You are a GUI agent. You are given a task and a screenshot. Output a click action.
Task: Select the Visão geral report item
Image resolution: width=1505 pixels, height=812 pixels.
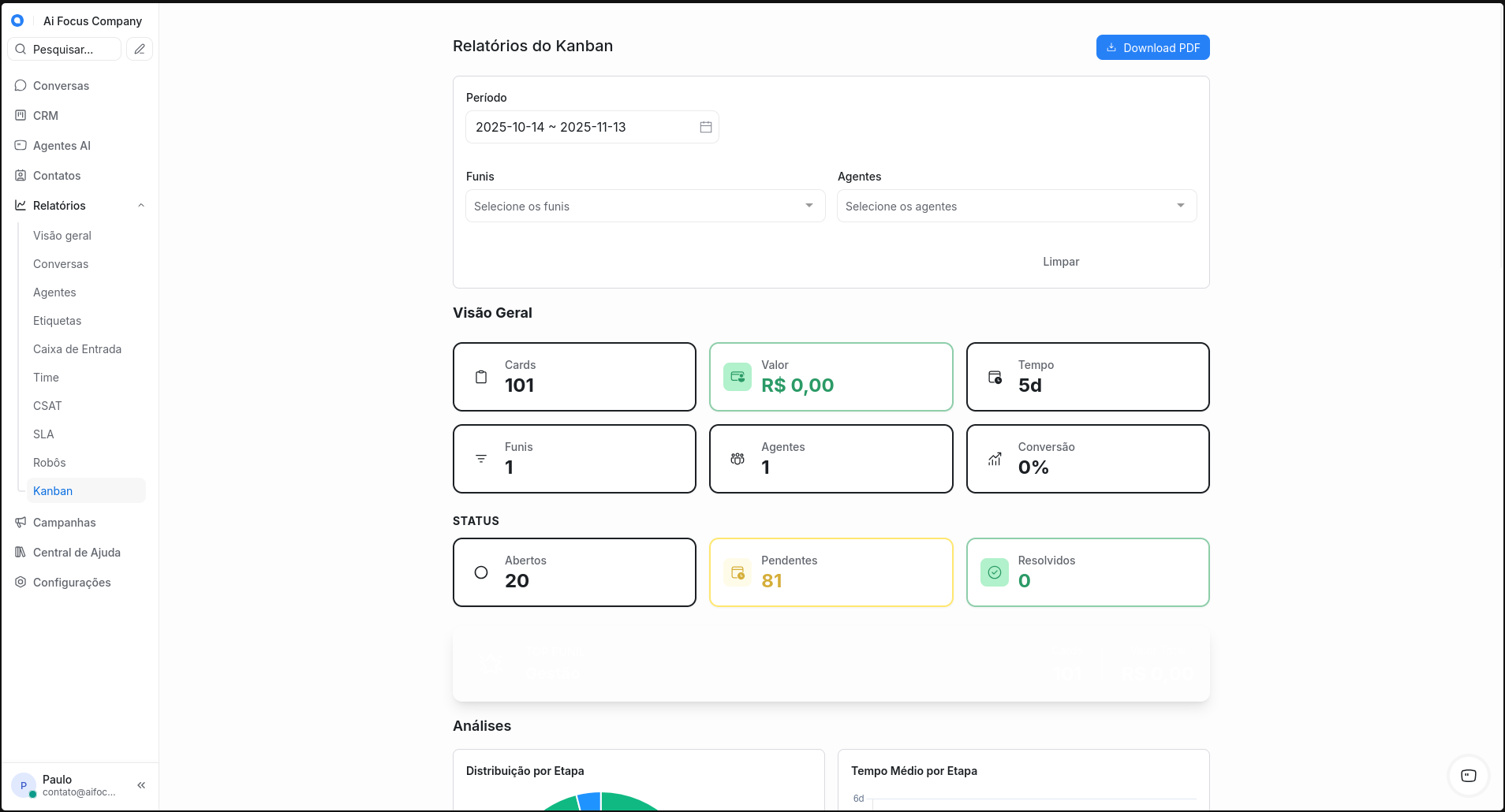(x=62, y=235)
